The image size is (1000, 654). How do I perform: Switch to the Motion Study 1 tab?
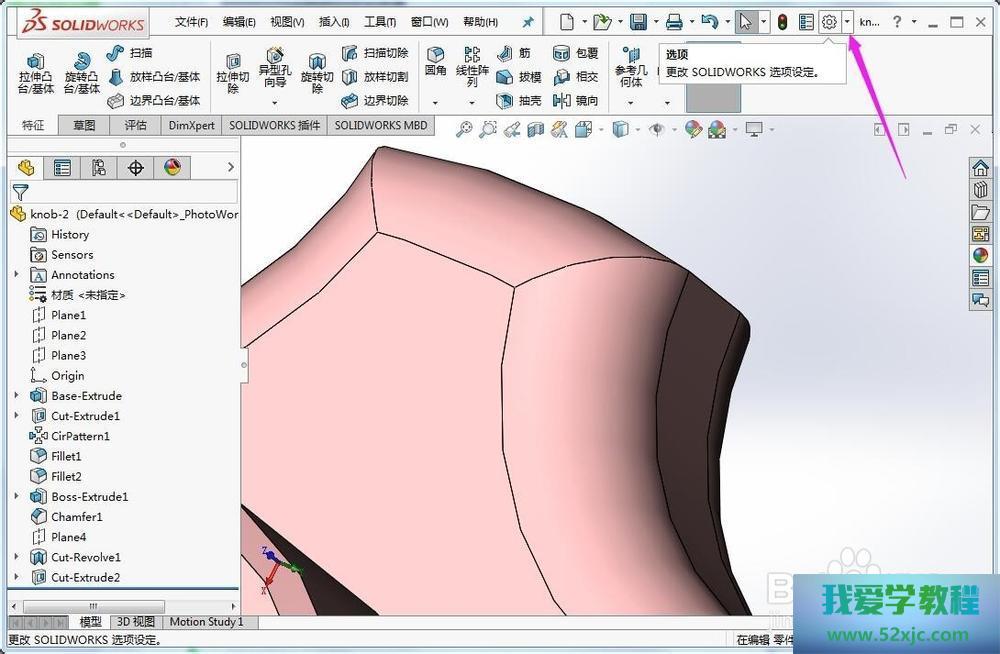[x=206, y=622]
